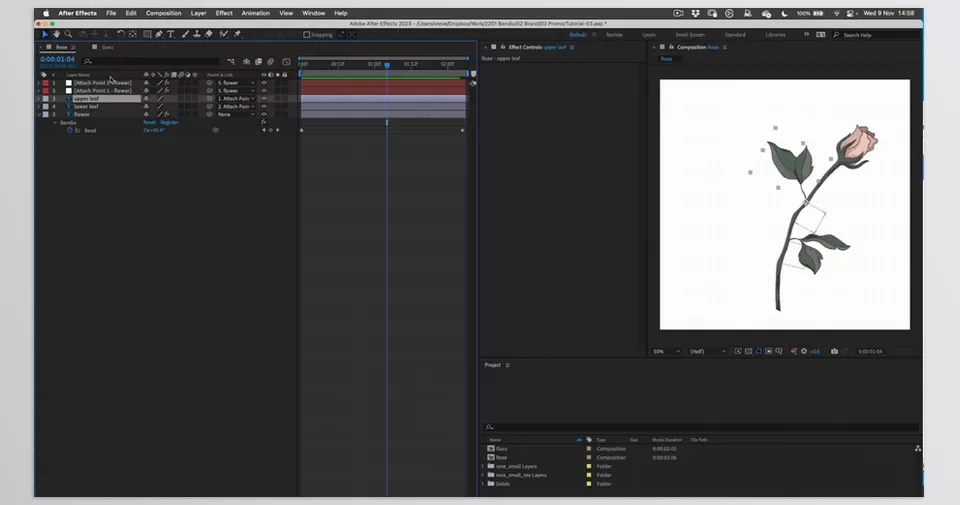960x505 pixels.
Task: Open the File menu
Action: click(x=111, y=13)
